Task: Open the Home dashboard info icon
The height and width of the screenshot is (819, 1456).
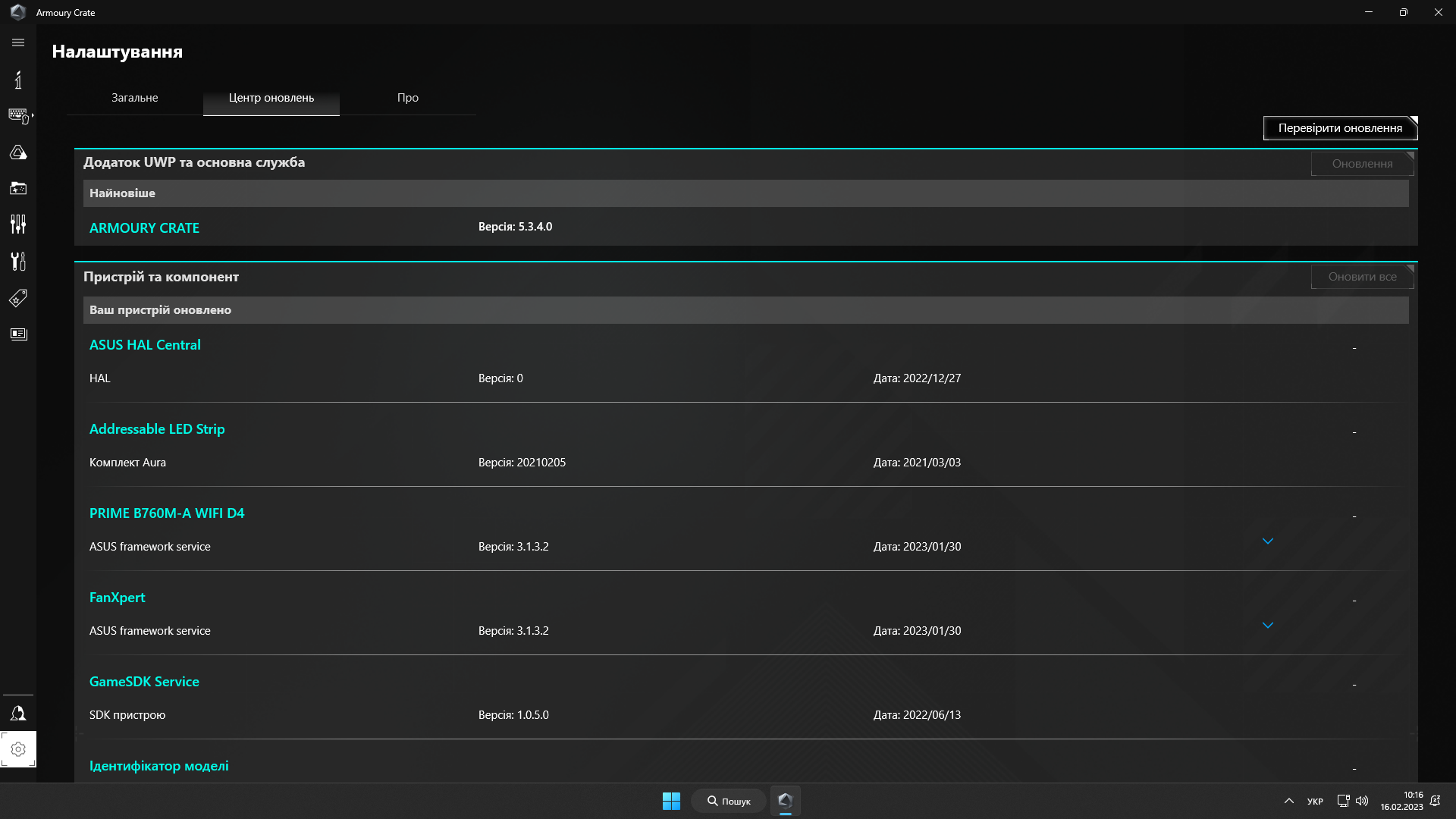Action: point(18,80)
